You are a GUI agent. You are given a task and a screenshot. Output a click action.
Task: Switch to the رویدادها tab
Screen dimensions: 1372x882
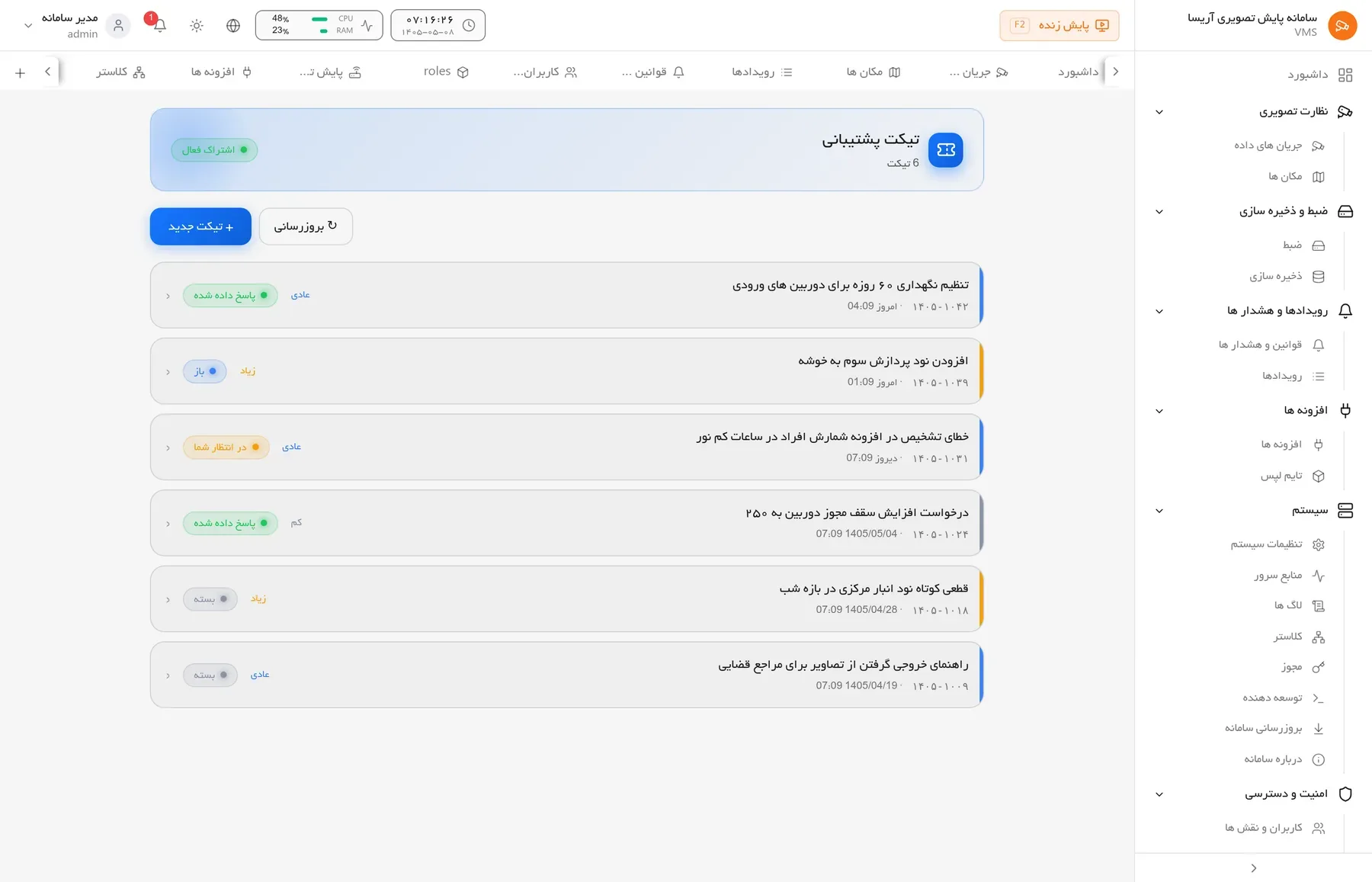[x=762, y=72]
